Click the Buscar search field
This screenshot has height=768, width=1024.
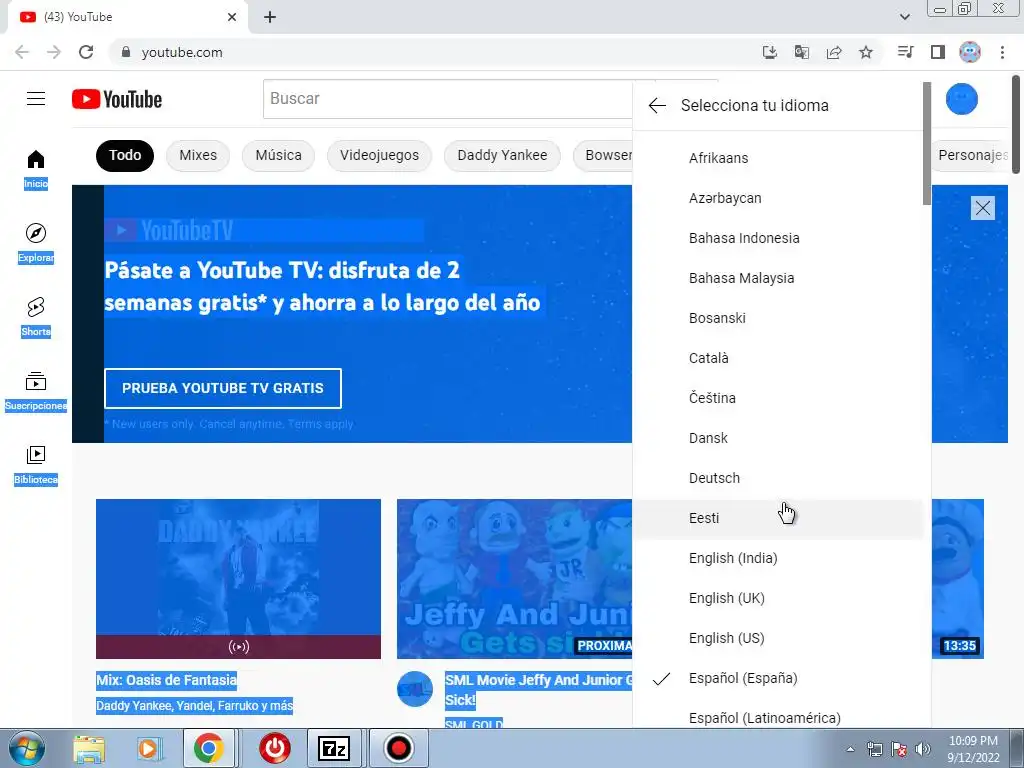tap(447, 99)
